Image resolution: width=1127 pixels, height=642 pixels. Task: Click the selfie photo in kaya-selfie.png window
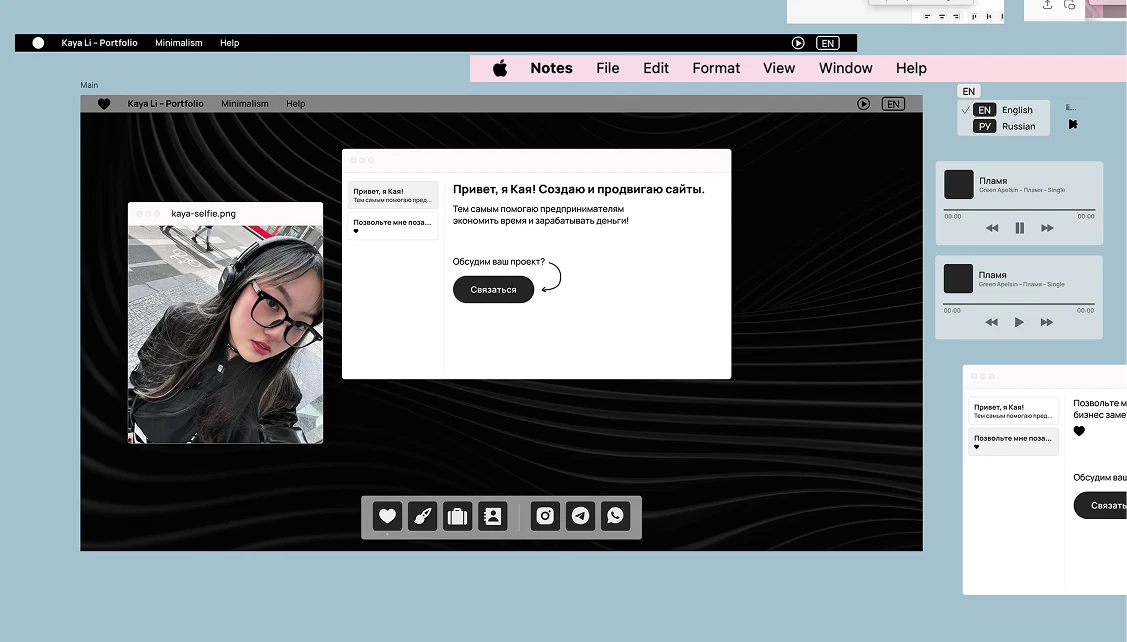click(226, 334)
